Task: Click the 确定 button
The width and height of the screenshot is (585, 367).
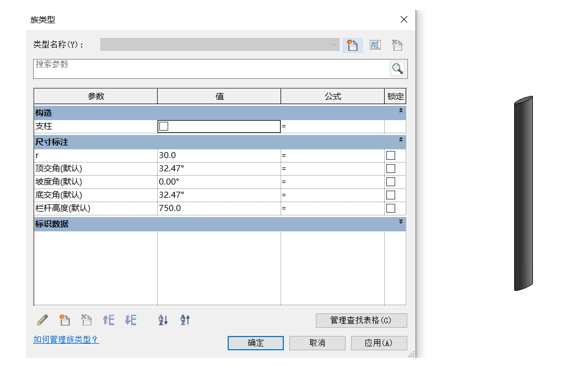Action: click(256, 343)
